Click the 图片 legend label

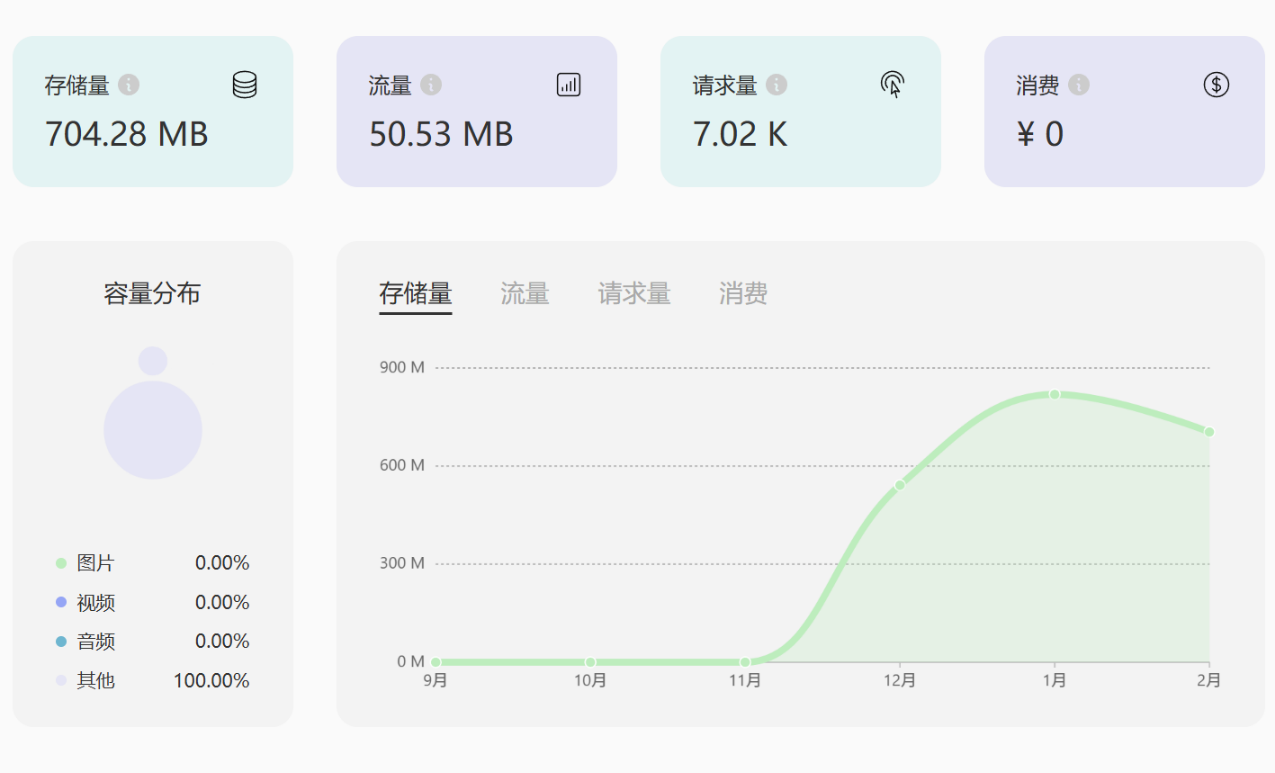click(96, 563)
